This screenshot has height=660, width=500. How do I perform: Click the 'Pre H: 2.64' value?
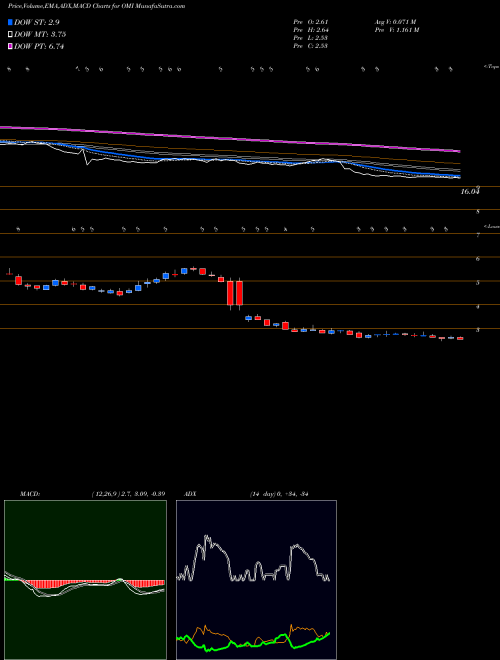coord(311,30)
